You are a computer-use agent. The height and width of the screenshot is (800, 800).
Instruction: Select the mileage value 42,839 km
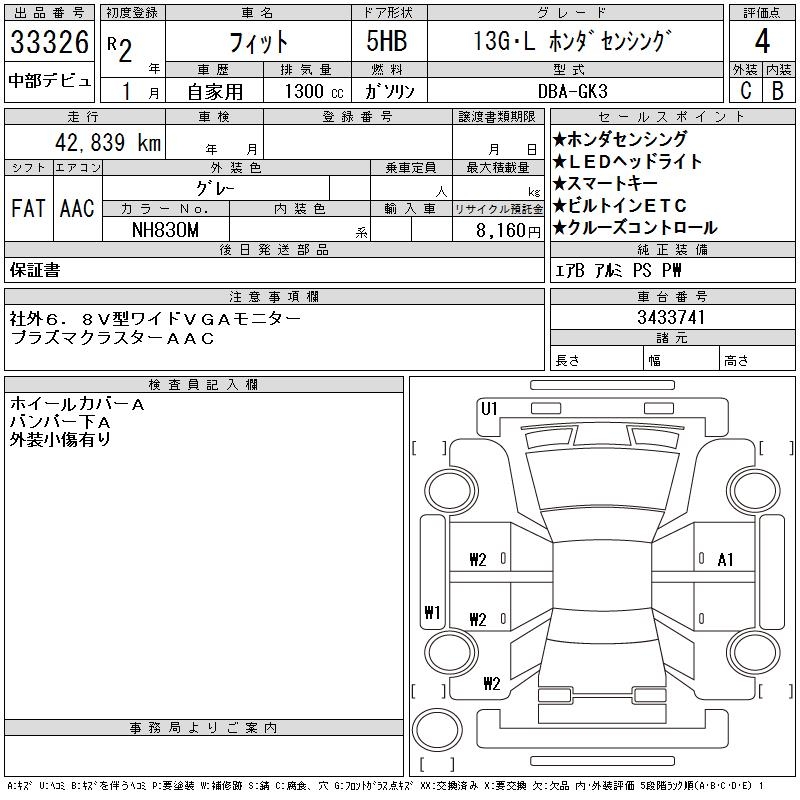coord(101,142)
